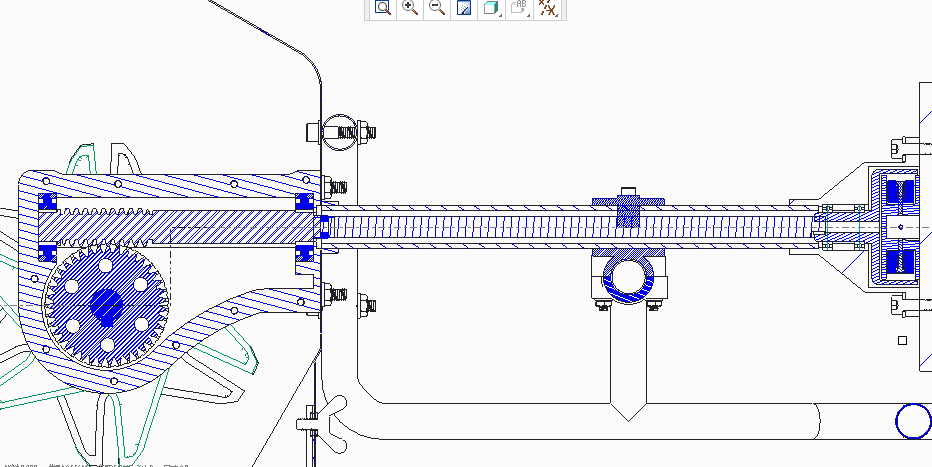Select the small square marker near the right edge

pos(902,340)
